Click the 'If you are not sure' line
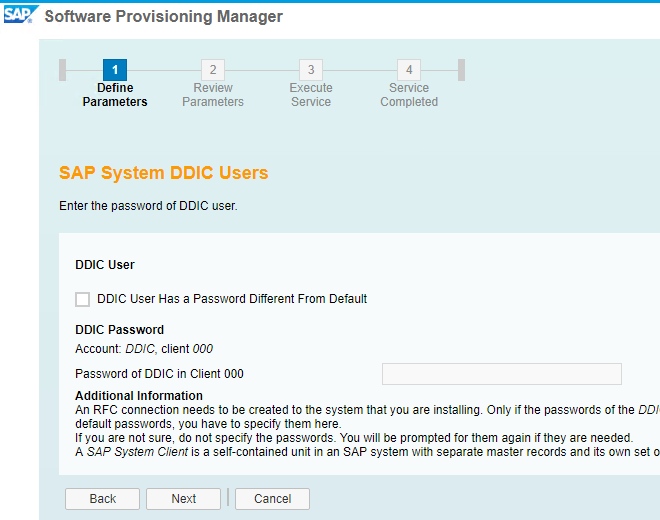This screenshot has height=520, width=660. coord(354,438)
